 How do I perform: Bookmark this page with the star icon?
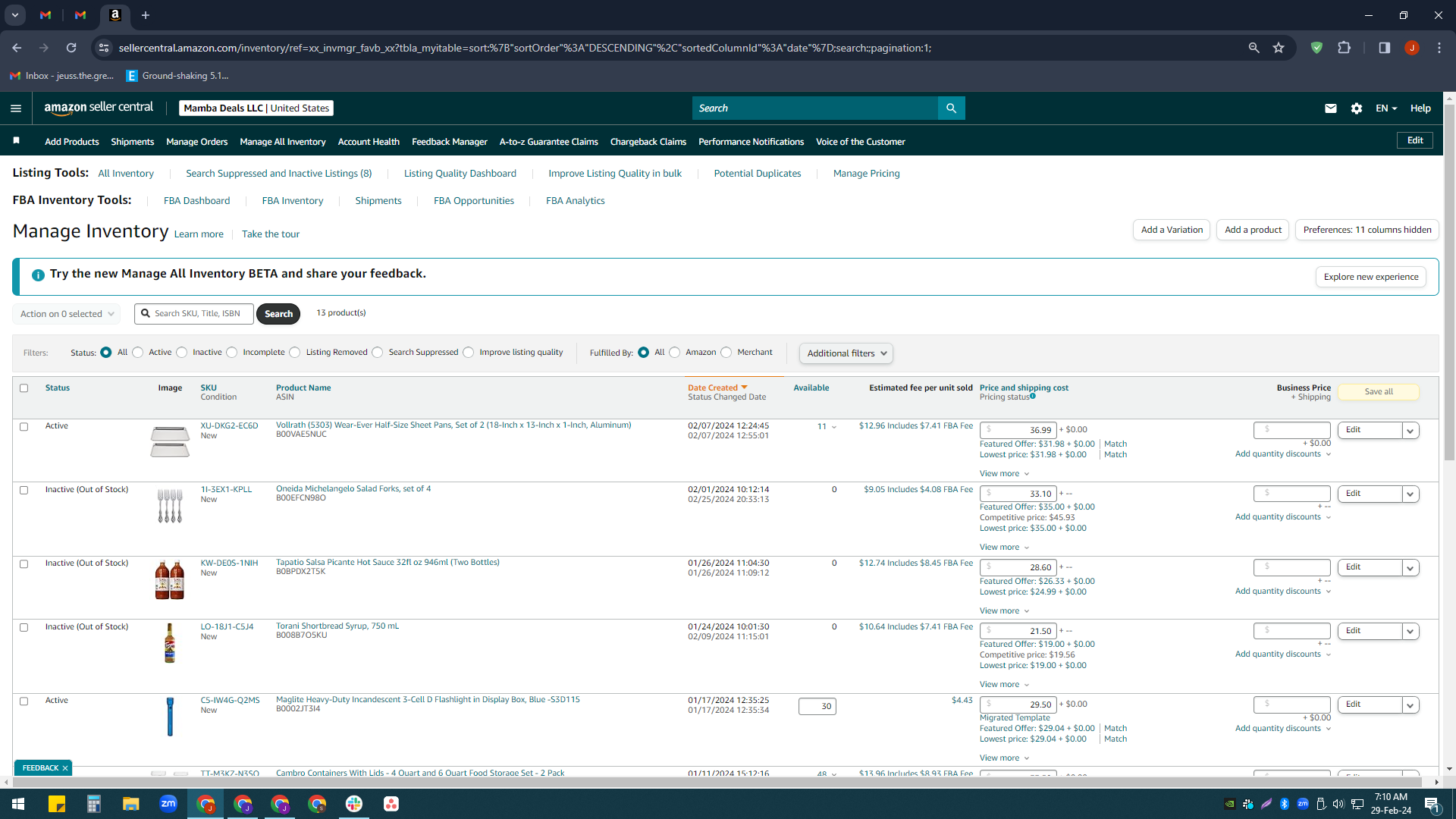pyautogui.click(x=1279, y=48)
